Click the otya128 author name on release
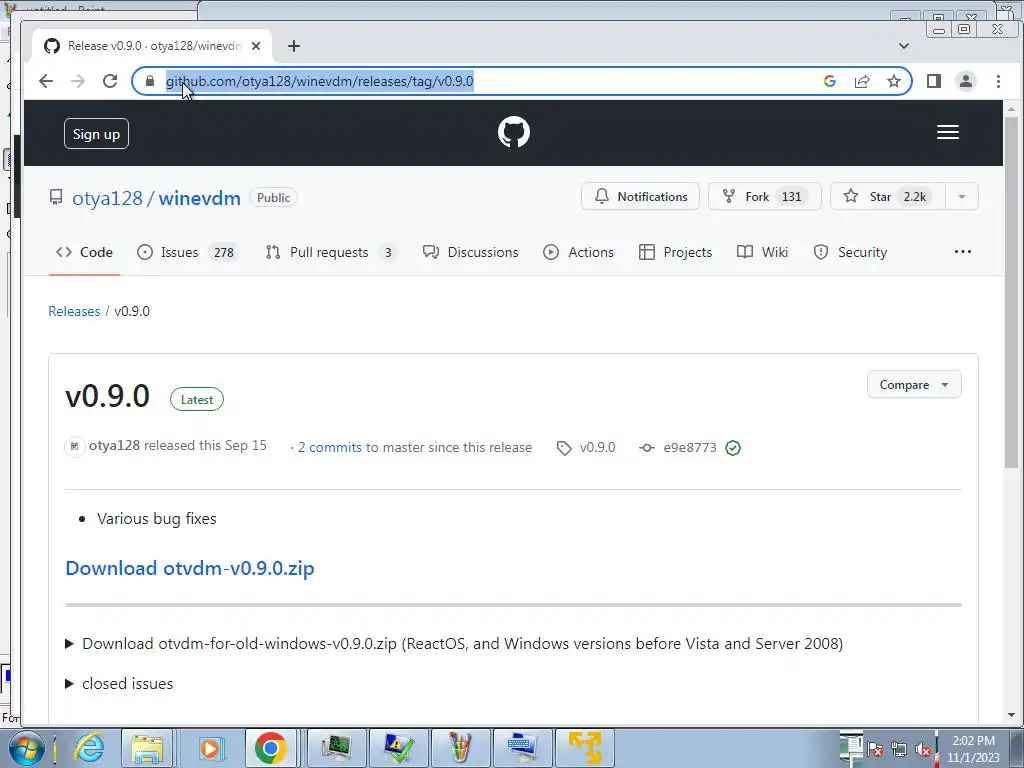Viewport: 1024px width, 768px height. pyautogui.click(x=114, y=446)
